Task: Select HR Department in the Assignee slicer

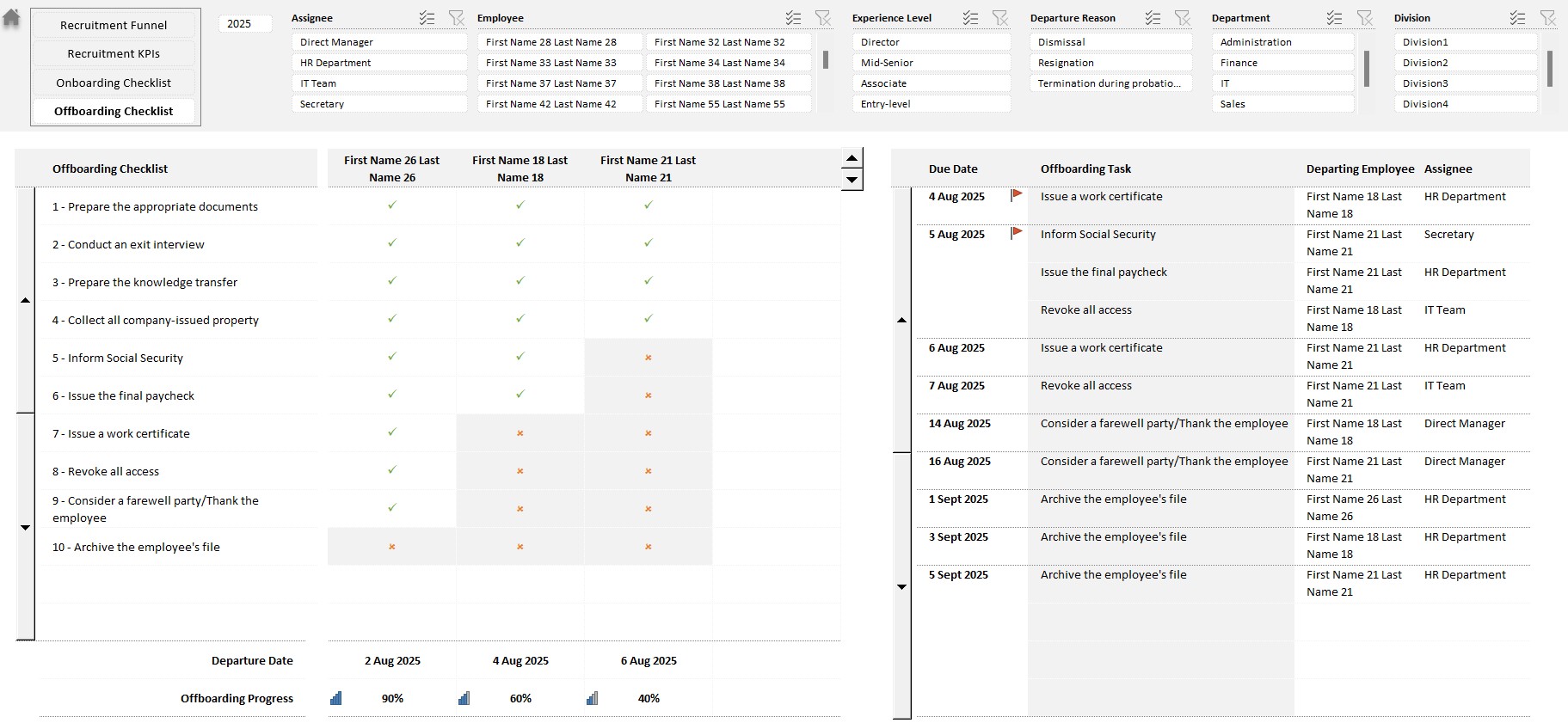Action: tap(378, 63)
